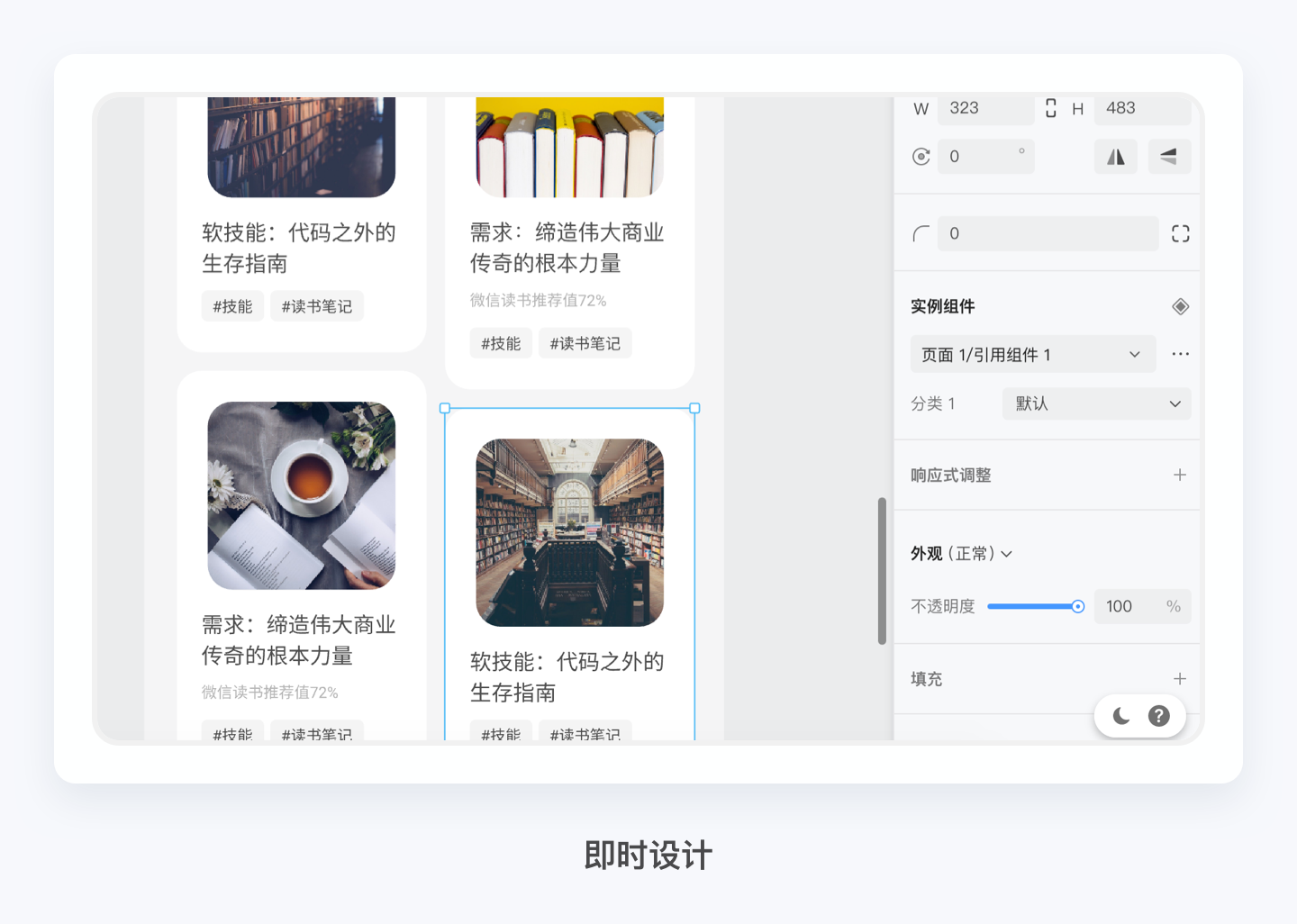Add a responsive rule with the 响应式调整 plus icon
1297x924 pixels.
(x=1180, y=474)
